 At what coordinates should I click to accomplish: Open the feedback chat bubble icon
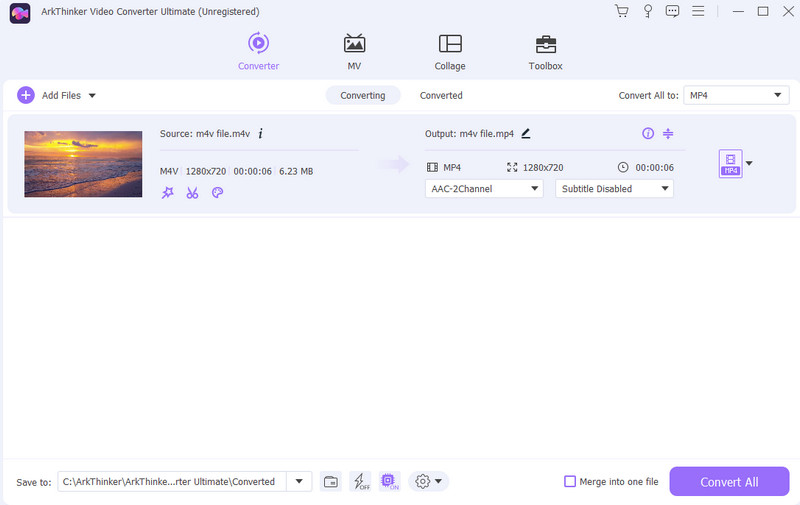(x=672, y=11)
